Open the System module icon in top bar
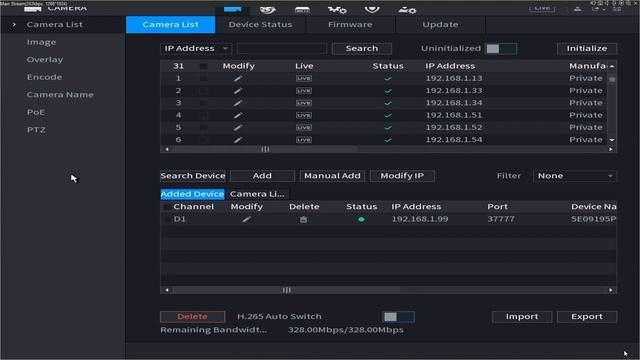This screenshot has height=360, width=640. pyautogui.click(x=337, y=10)
